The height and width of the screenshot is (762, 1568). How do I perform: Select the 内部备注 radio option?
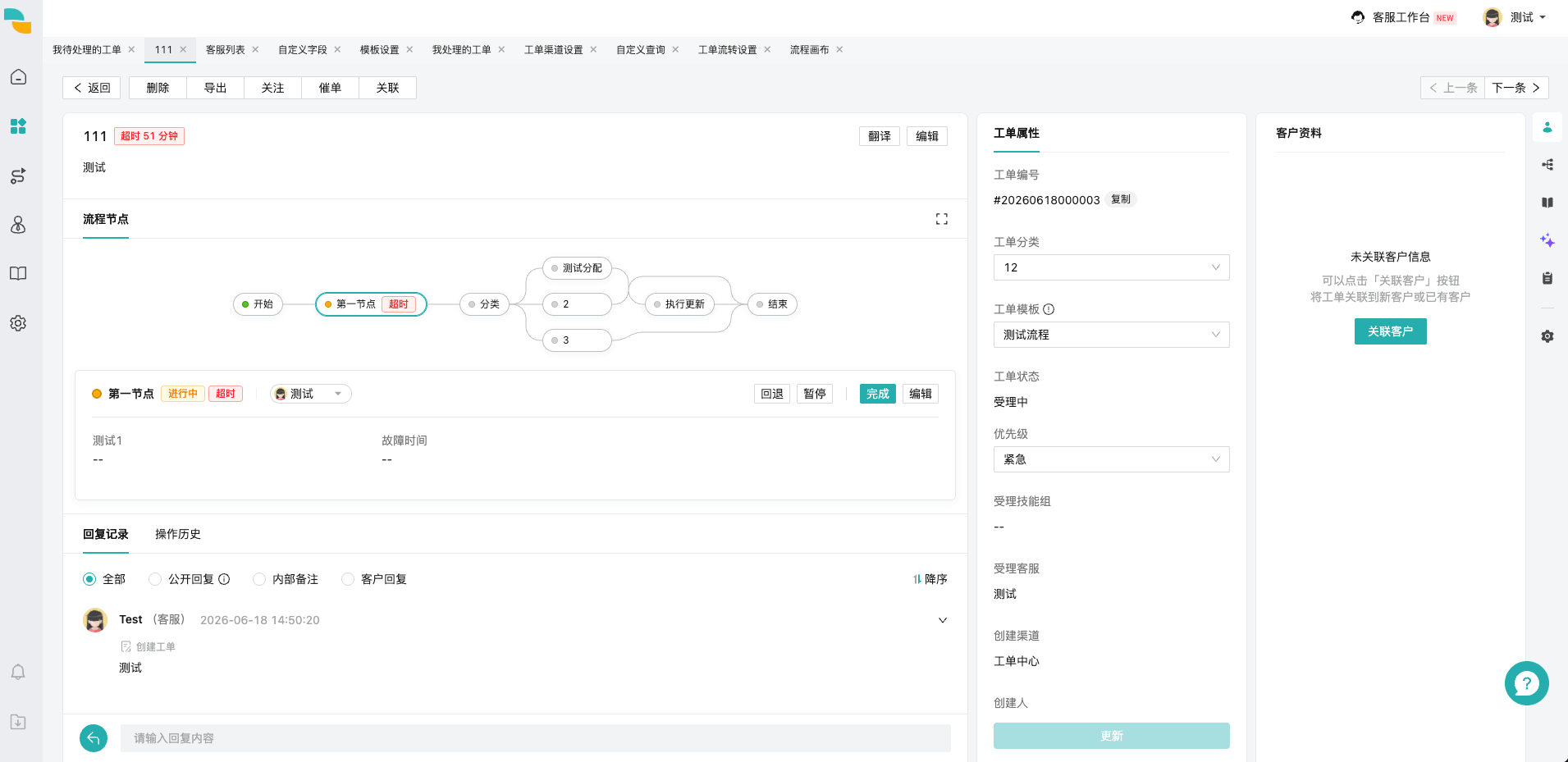click(x=259, y=579)
